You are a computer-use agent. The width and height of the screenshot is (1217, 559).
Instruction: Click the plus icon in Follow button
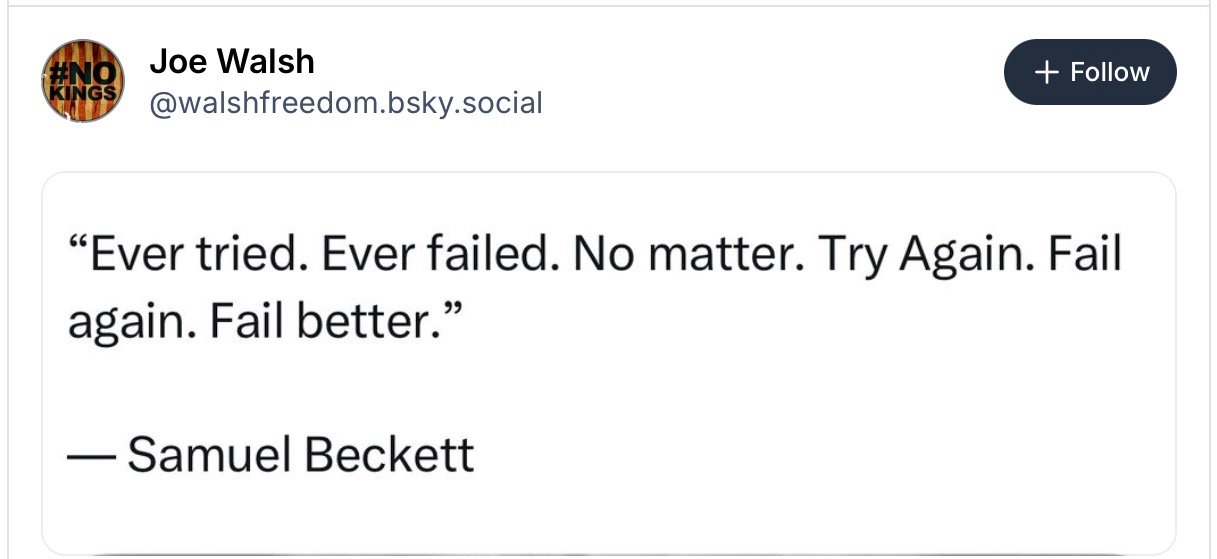click(x=1046, y=72)
